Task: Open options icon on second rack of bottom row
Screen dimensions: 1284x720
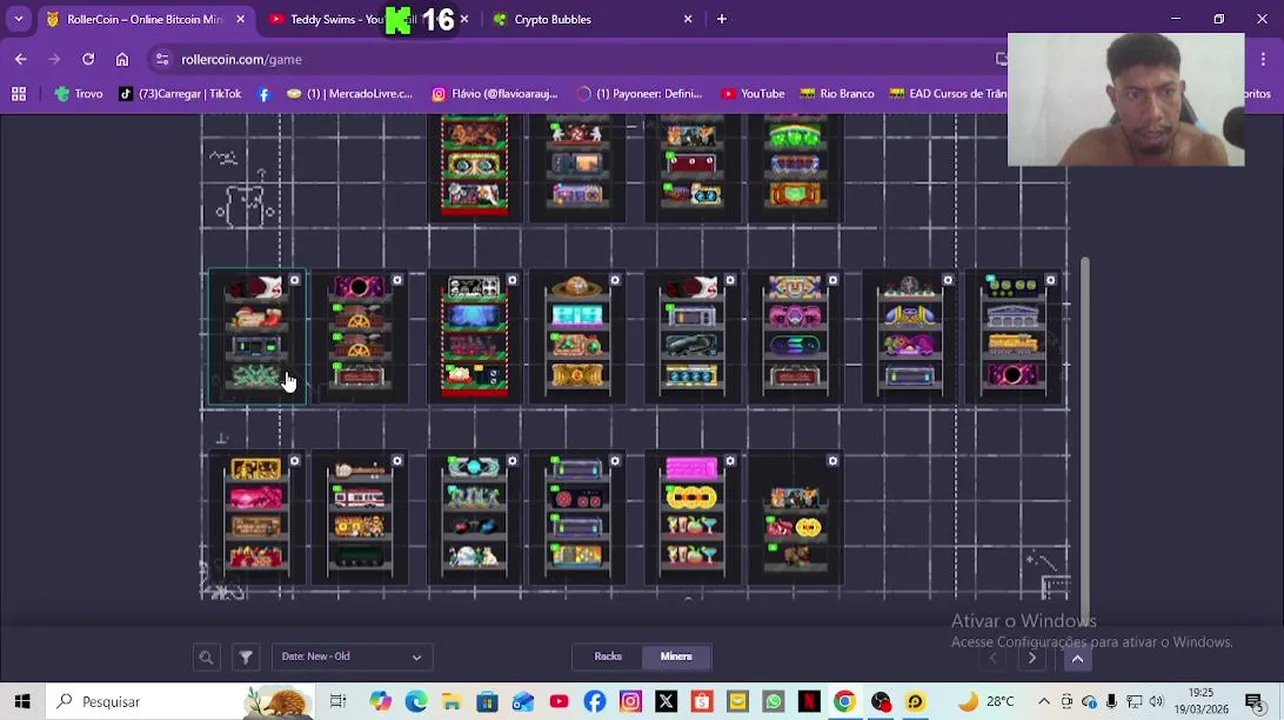Action: click(397, 461)
